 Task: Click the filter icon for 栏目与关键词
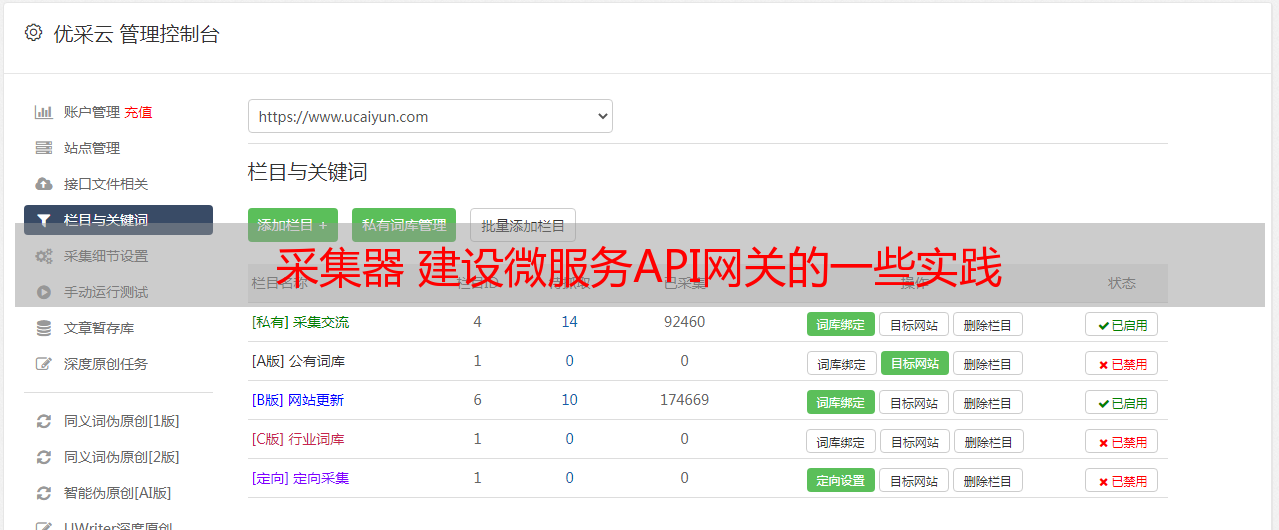pos(44,220)
